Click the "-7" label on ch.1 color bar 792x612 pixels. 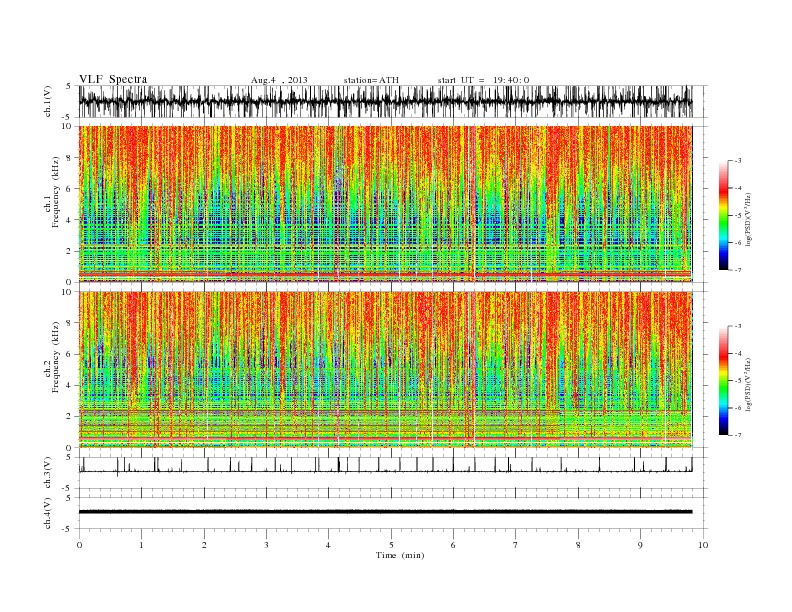pyautogui.click(x=737, y=270)
